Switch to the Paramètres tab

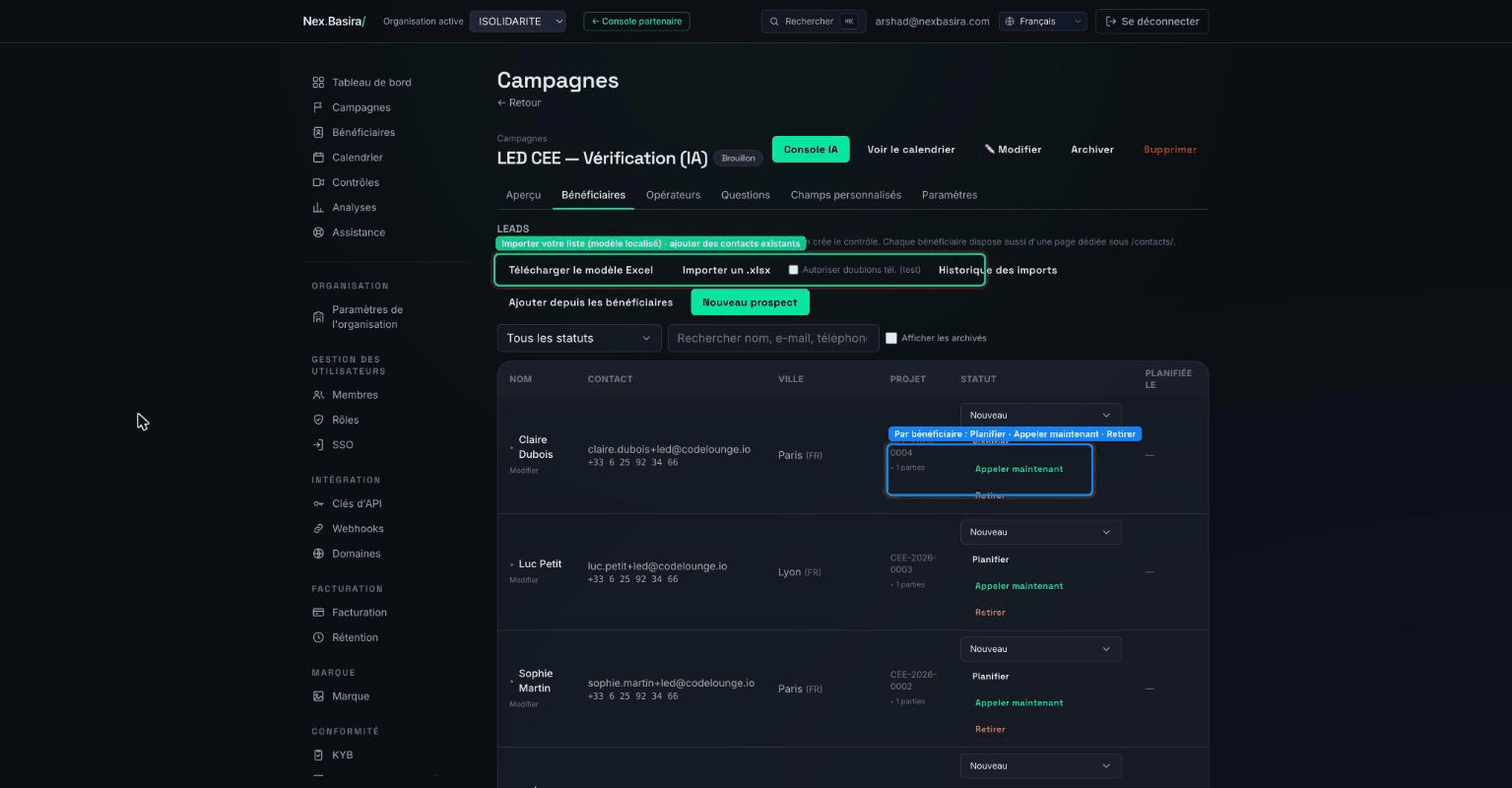[950, 195]
